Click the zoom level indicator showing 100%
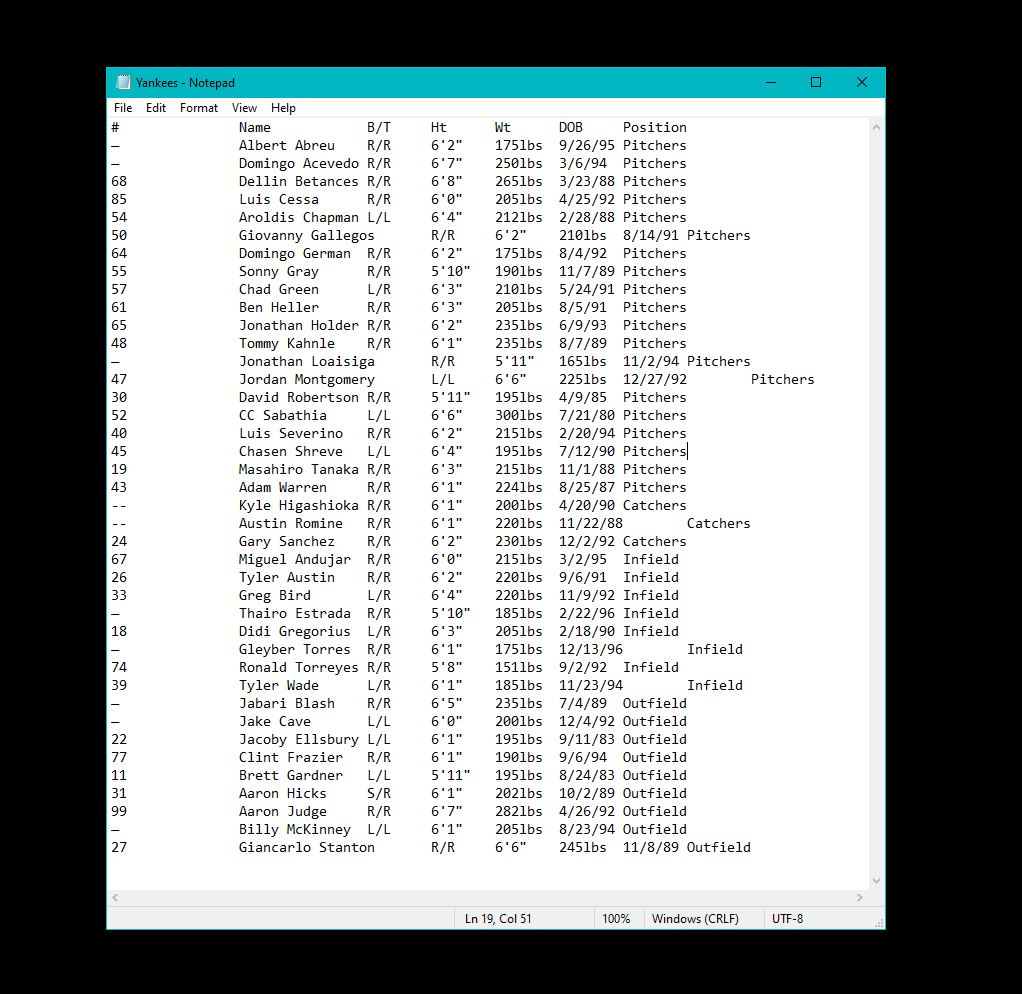Screen dimensions: 1022x994 617,918
